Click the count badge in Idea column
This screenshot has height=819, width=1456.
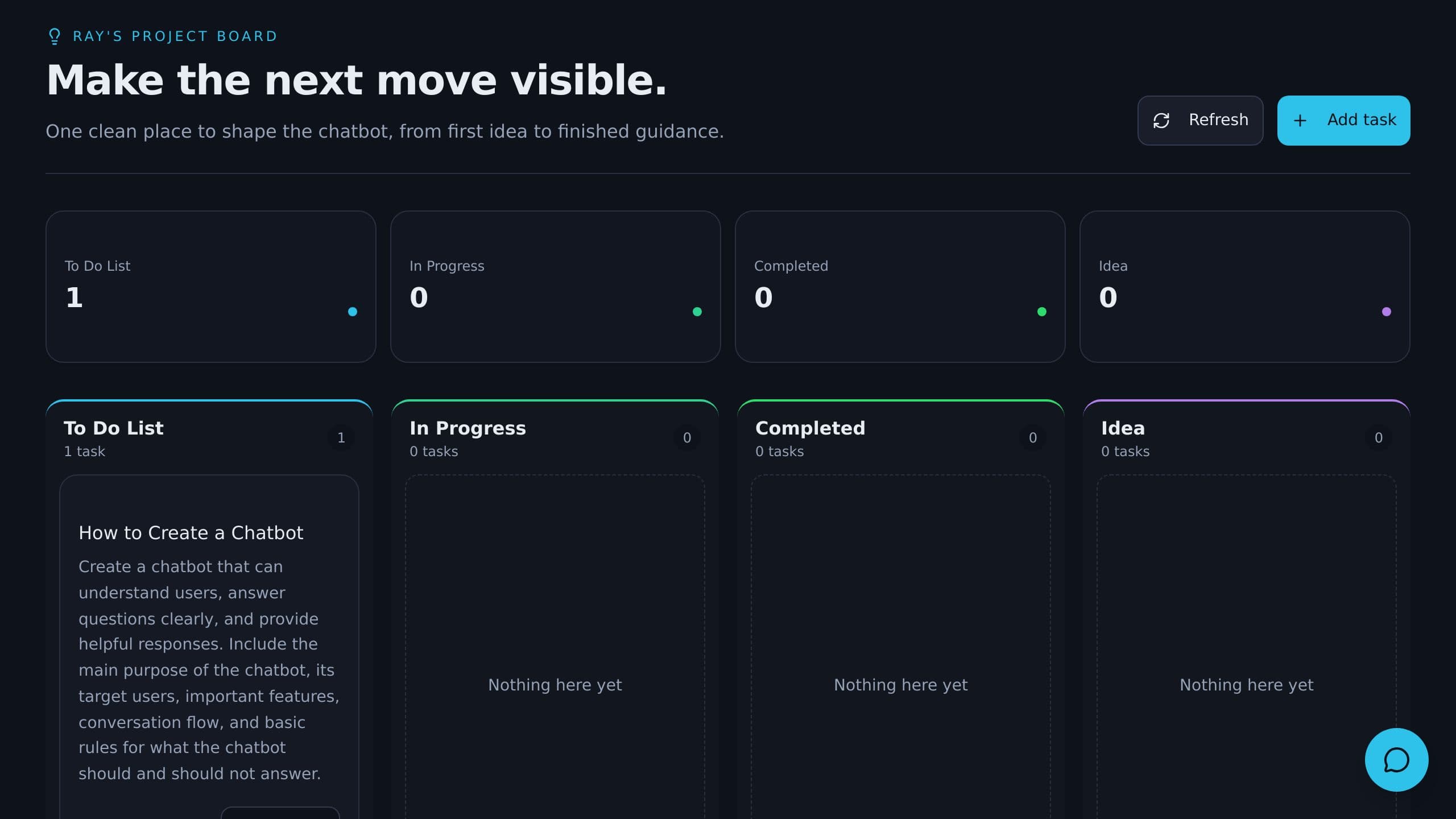pos(1378,437)
